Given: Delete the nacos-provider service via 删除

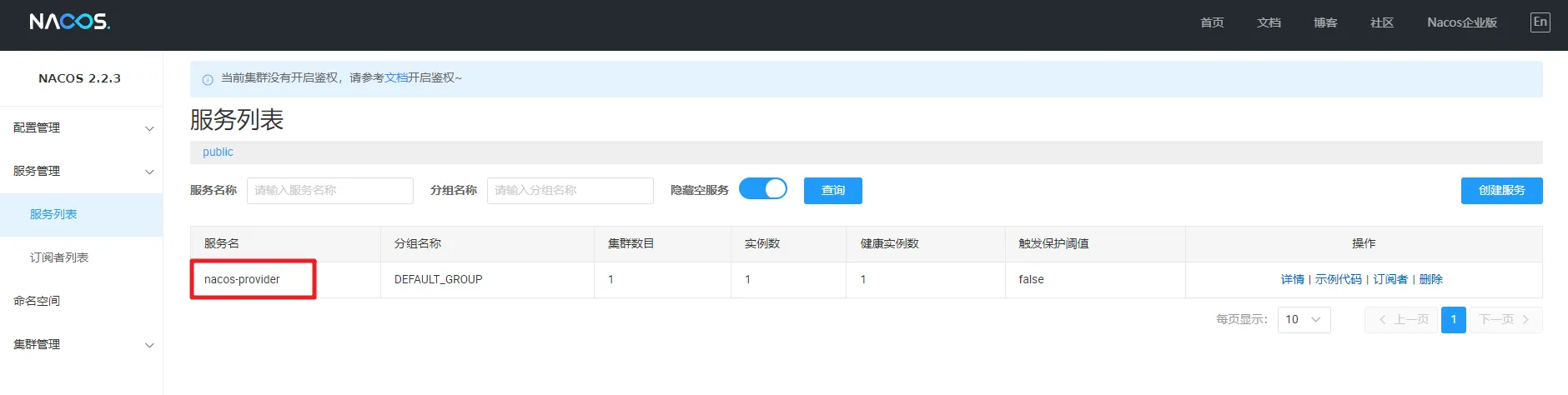Looking at the screenshot, I should [1430, 279].
